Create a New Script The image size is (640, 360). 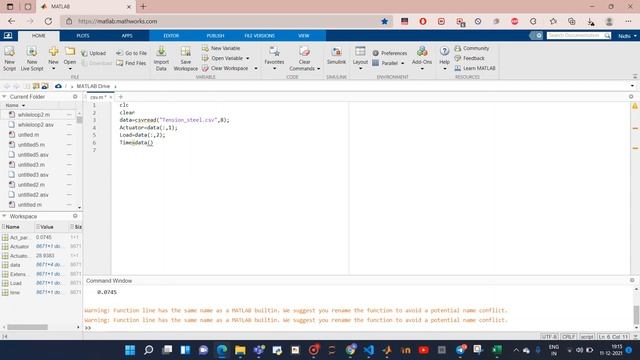tap(9, 58)
